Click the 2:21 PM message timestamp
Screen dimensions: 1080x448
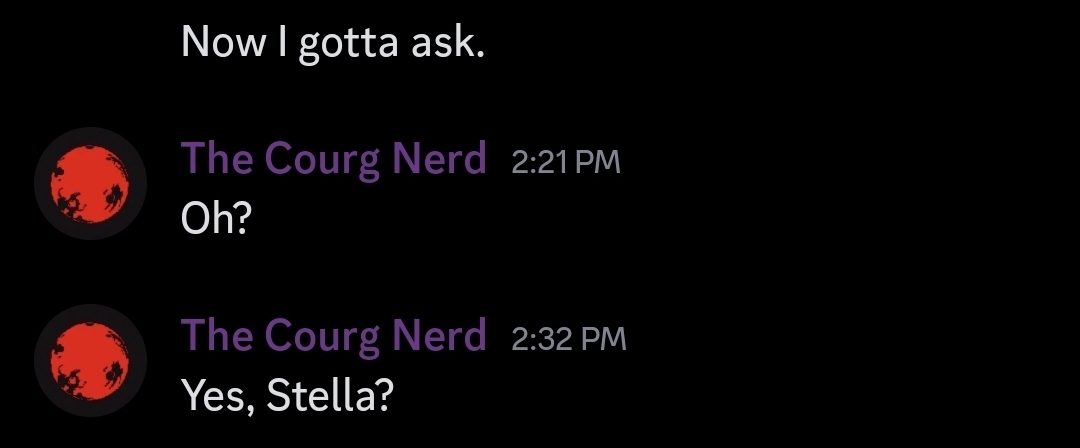point(565,162)
